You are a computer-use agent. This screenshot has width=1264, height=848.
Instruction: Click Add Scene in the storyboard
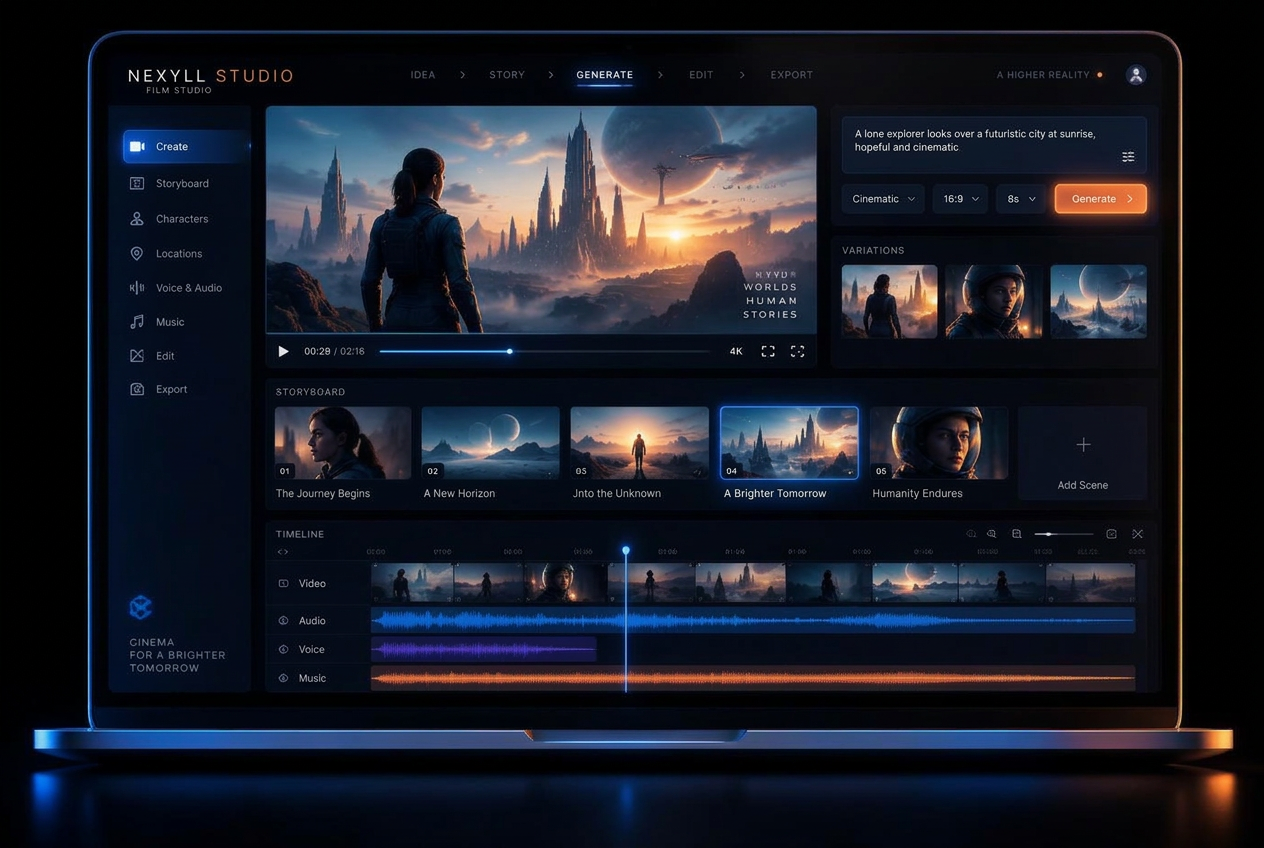1082,453
